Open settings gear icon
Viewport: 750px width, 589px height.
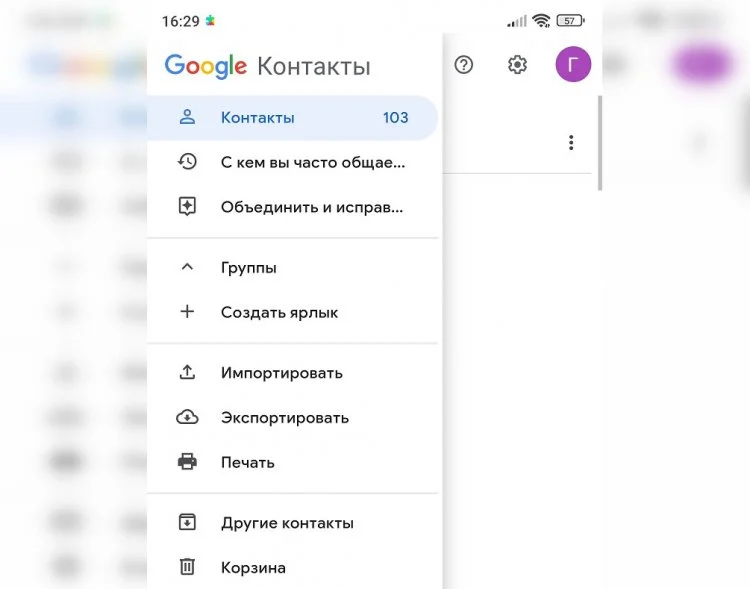tap(517, 65)
